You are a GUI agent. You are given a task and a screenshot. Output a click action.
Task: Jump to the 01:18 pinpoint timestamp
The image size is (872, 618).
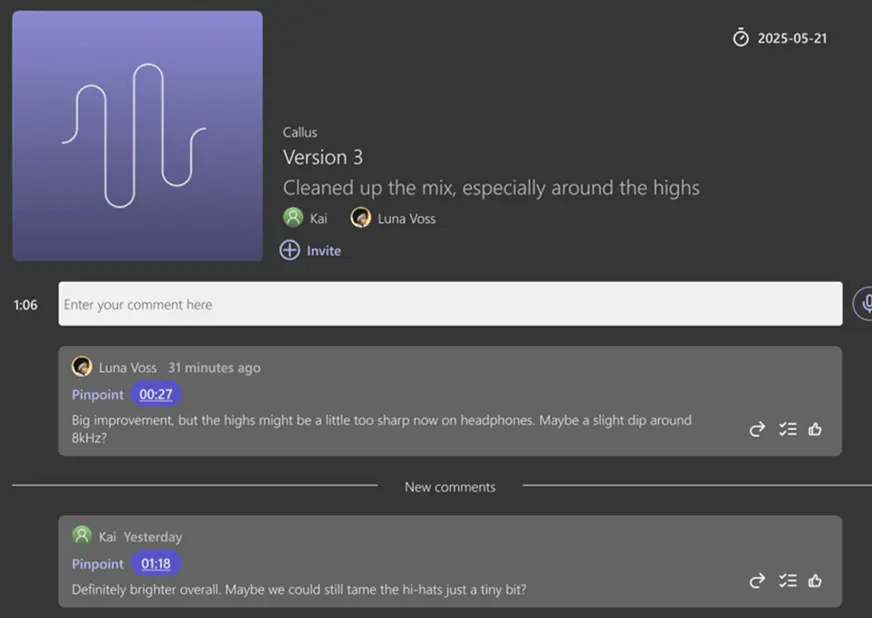click(x=156, y=563)
